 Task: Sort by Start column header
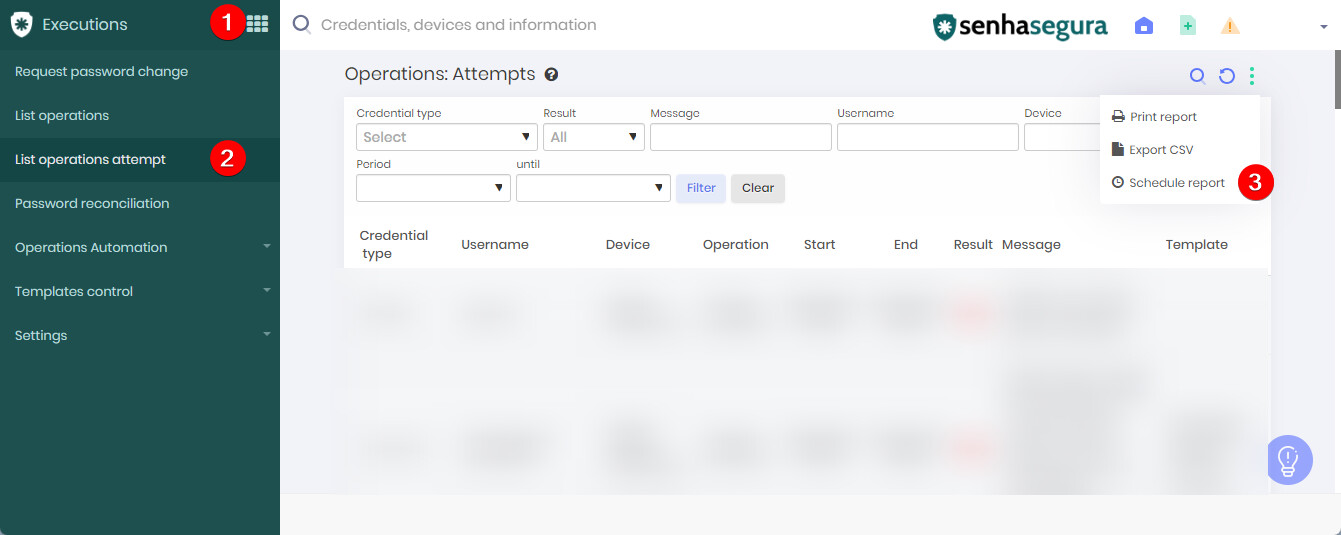tap(820, 245)
